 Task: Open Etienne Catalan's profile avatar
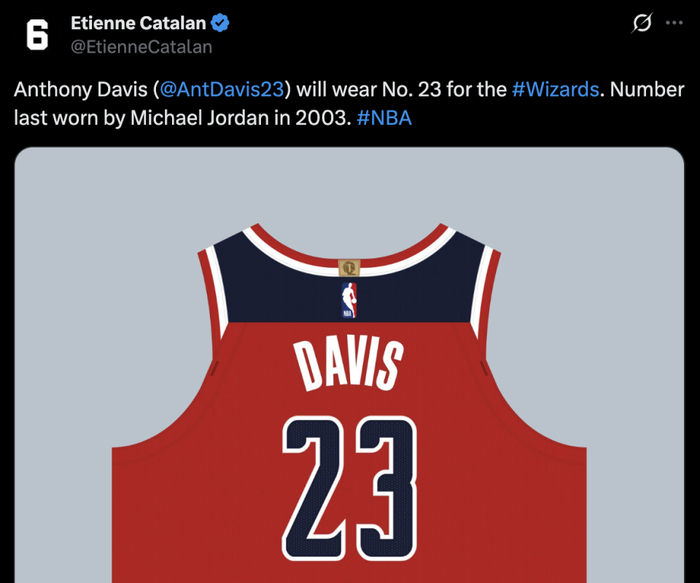tap(37, 35)
